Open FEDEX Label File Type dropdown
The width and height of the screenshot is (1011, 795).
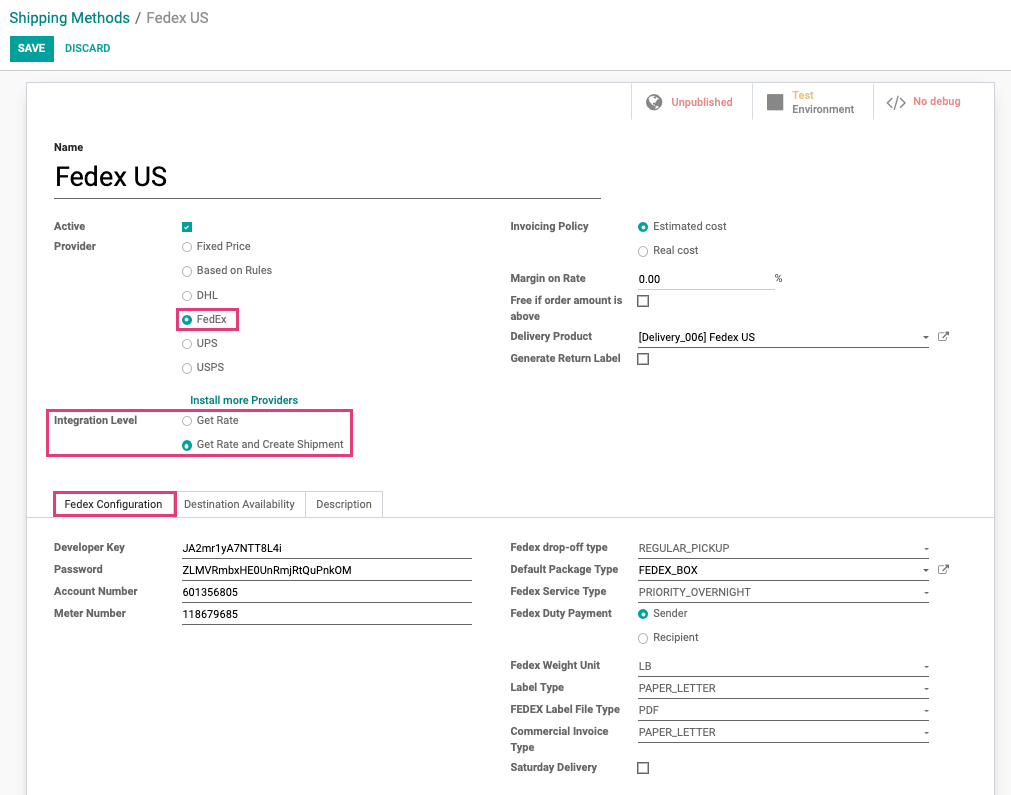[783, 710]
